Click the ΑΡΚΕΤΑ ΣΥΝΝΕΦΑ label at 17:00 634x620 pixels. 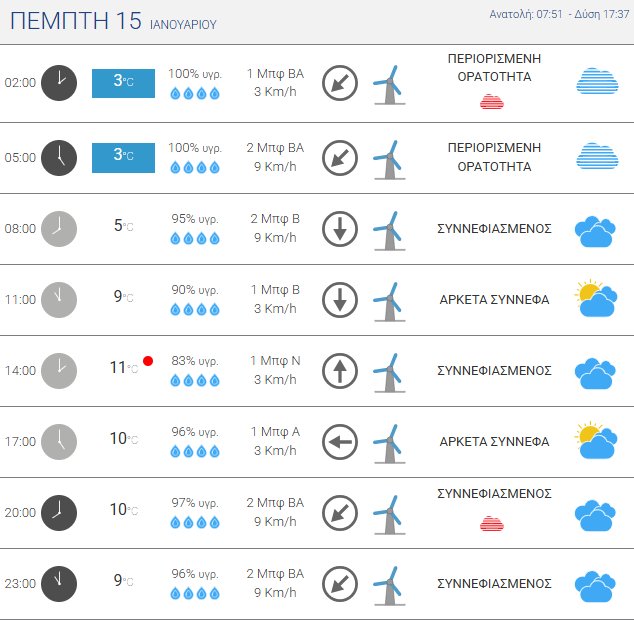click(494, 441)
